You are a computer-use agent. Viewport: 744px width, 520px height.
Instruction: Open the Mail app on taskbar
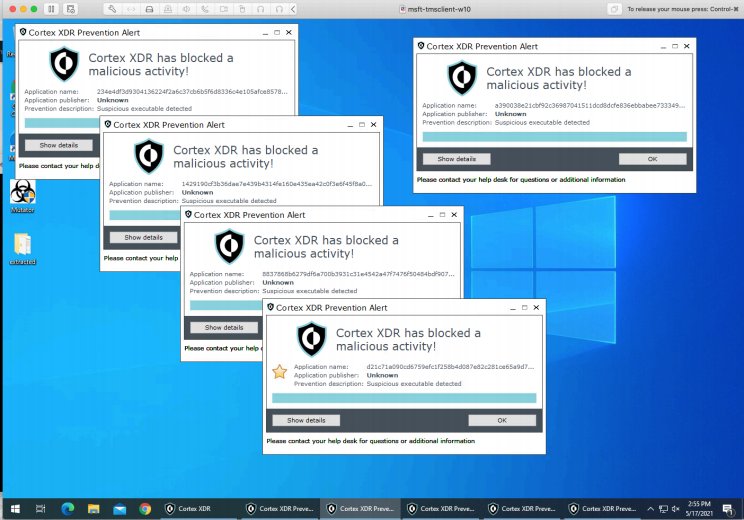(x=120, y=509)
